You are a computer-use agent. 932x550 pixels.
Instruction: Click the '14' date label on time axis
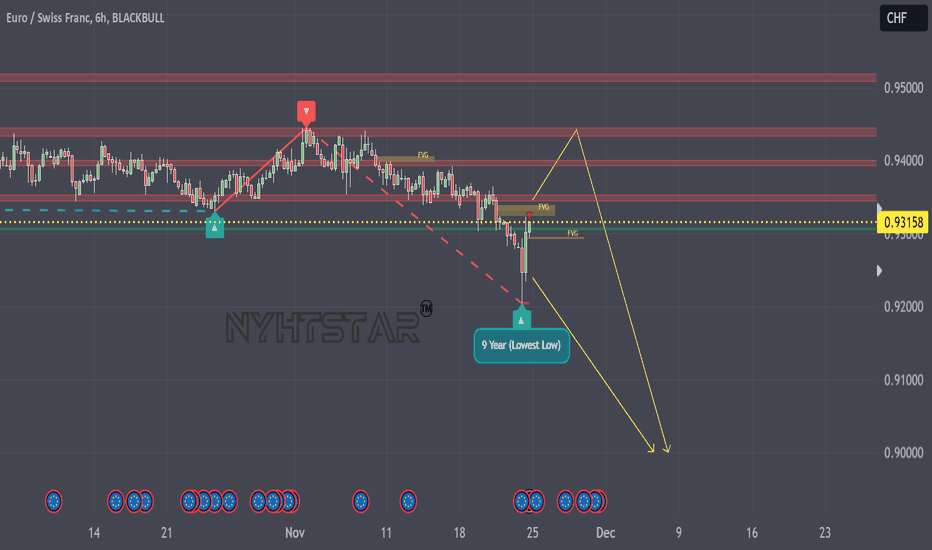(94, 533)
